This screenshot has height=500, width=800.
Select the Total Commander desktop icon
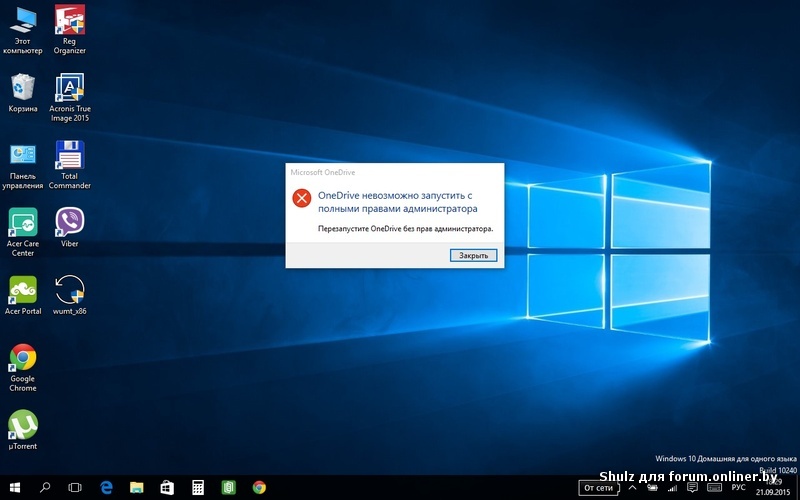pos(69,156)
